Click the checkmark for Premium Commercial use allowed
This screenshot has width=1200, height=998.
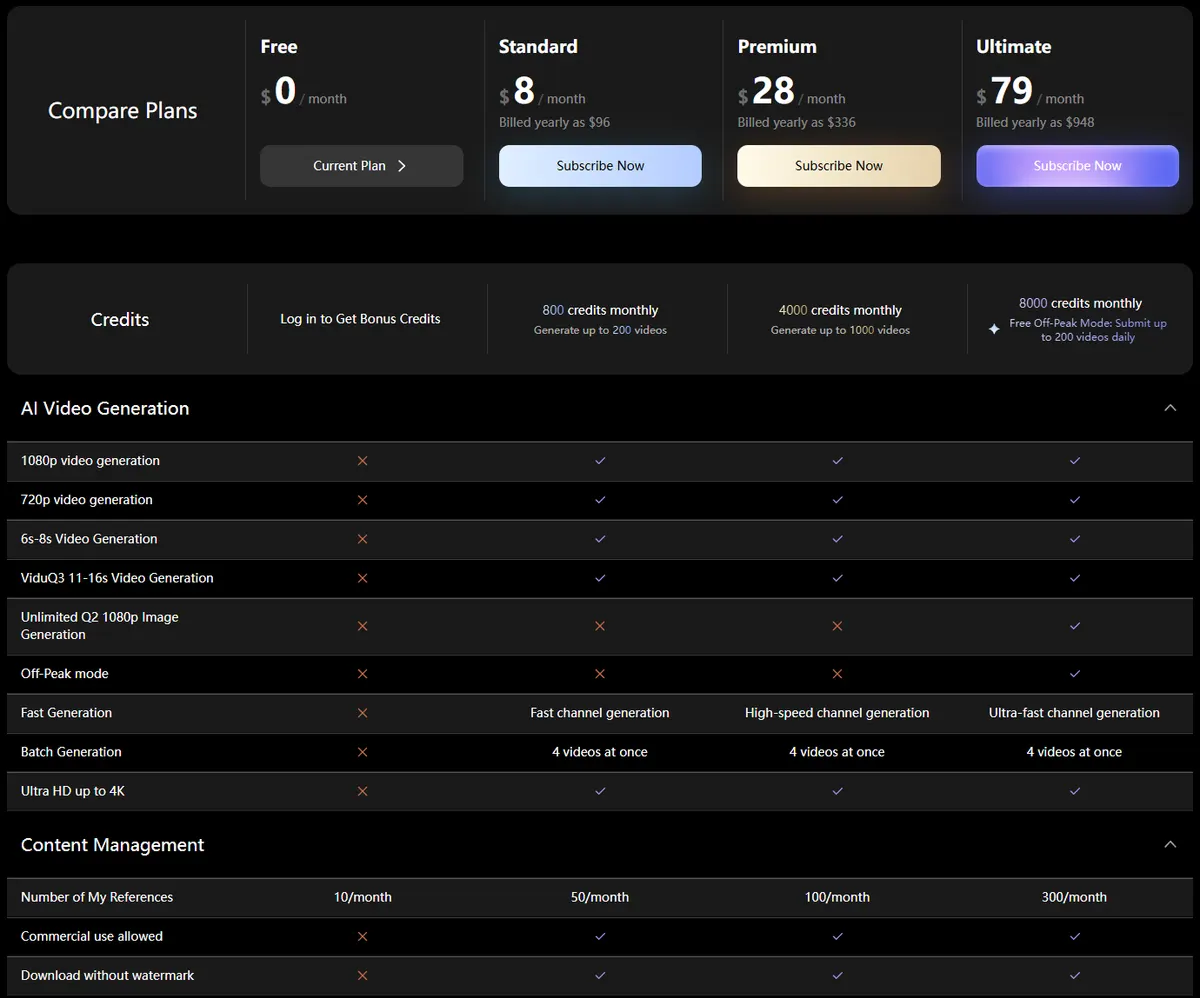coord(837,937)
